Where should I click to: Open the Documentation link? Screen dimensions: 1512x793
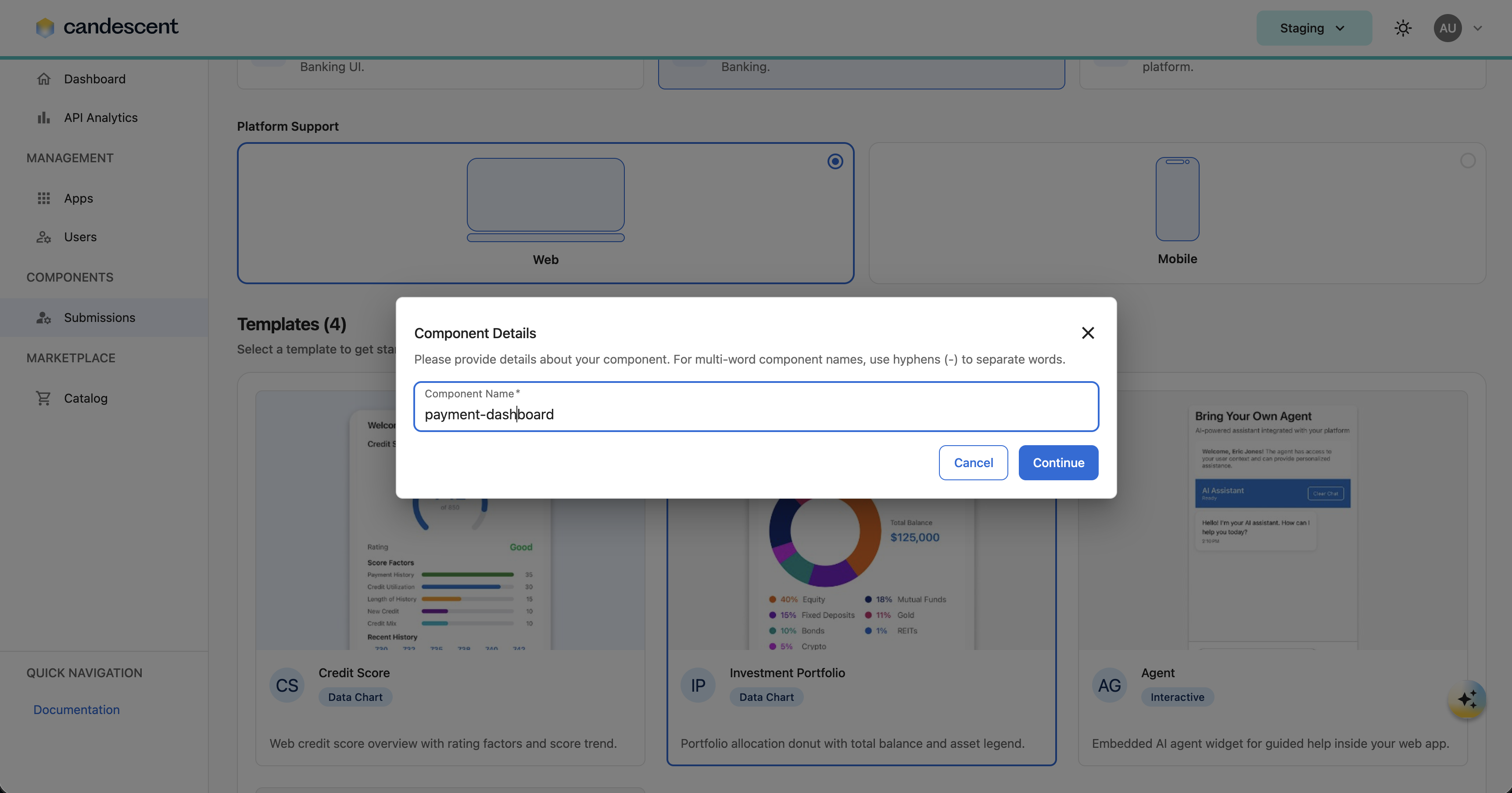(x=76, y=710)
